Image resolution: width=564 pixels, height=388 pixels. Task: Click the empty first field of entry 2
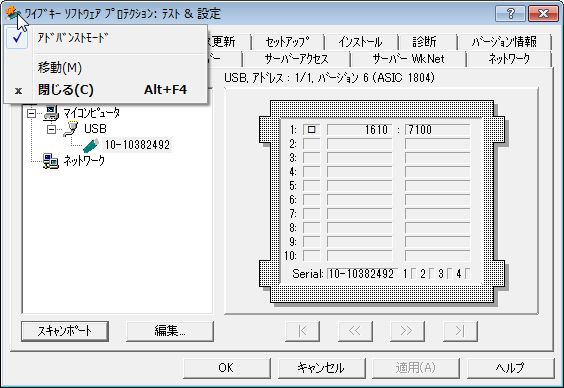[311, 144]
